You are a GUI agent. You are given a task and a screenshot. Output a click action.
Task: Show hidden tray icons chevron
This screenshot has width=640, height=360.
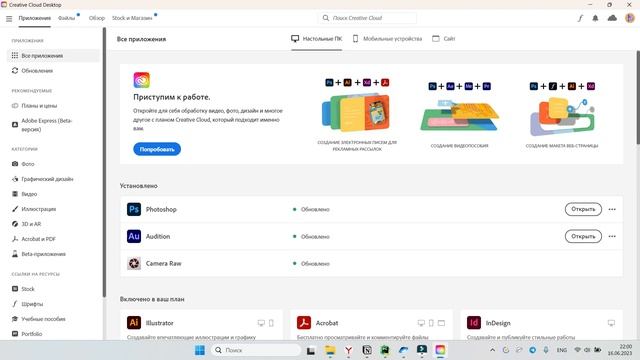[492, 350]
